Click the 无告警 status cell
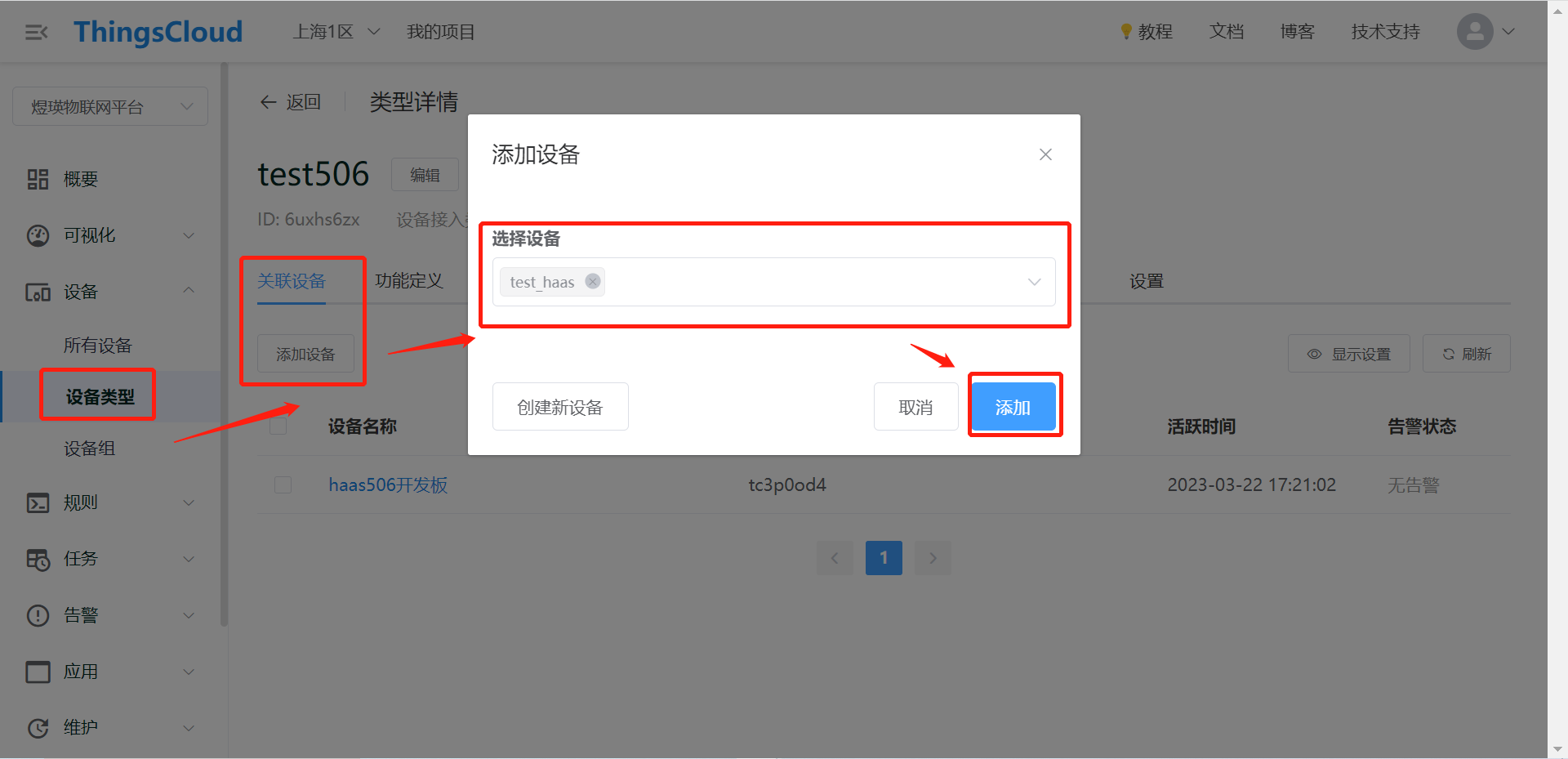Image resolution: width=1568 pixels, height=759 pixels. click(x=1414, y=485)
